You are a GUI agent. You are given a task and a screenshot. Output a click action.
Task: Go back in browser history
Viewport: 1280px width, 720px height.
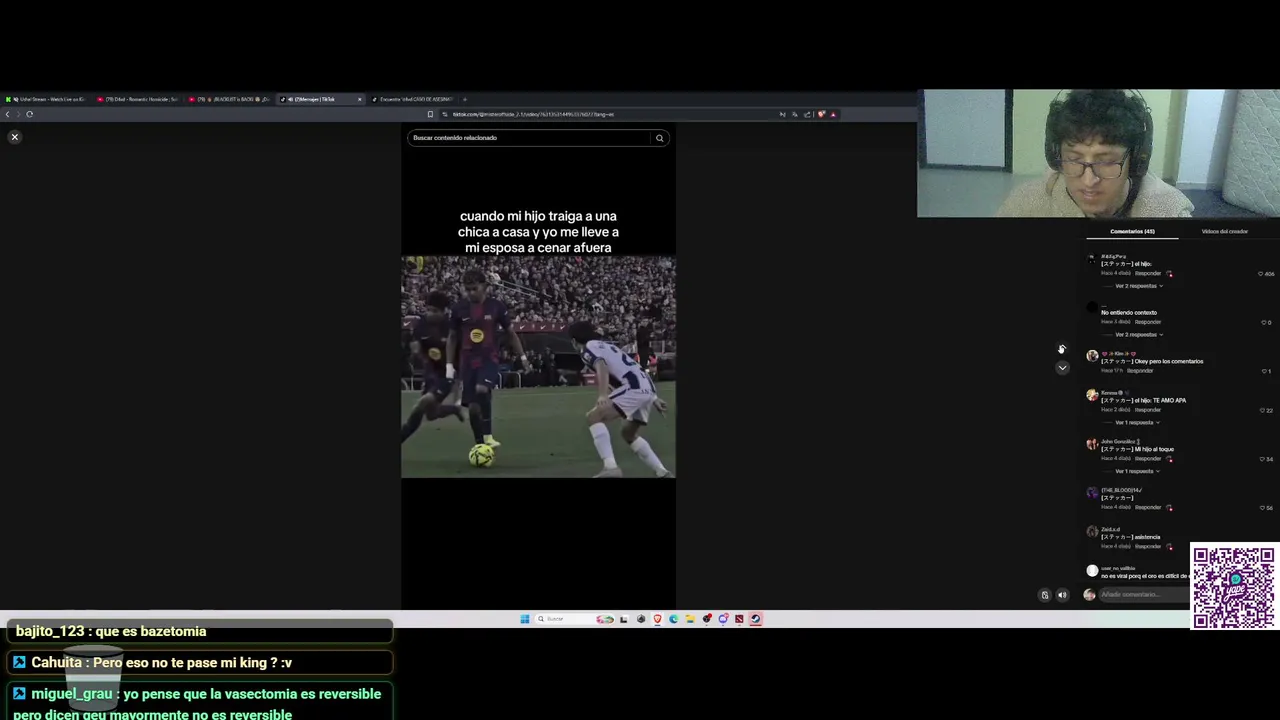[x=8, y=114]
